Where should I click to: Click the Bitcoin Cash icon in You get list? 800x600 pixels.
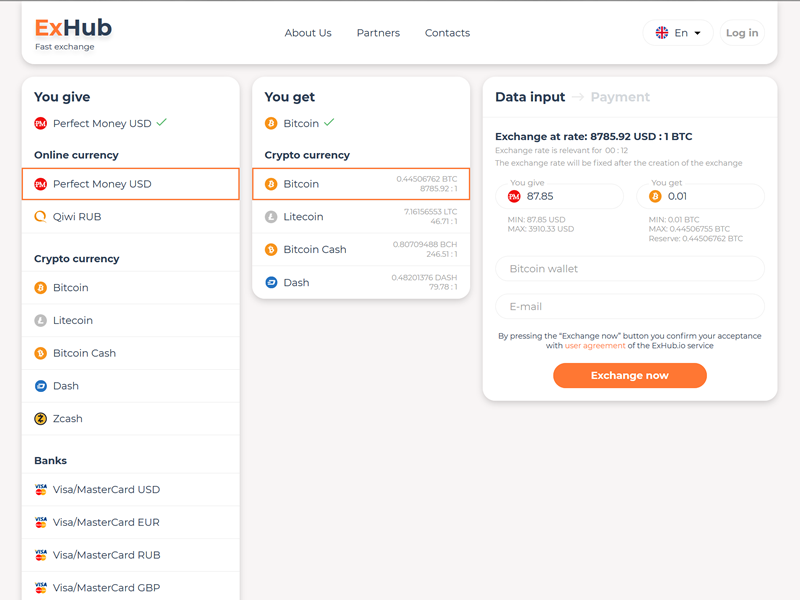pos(271,249)
